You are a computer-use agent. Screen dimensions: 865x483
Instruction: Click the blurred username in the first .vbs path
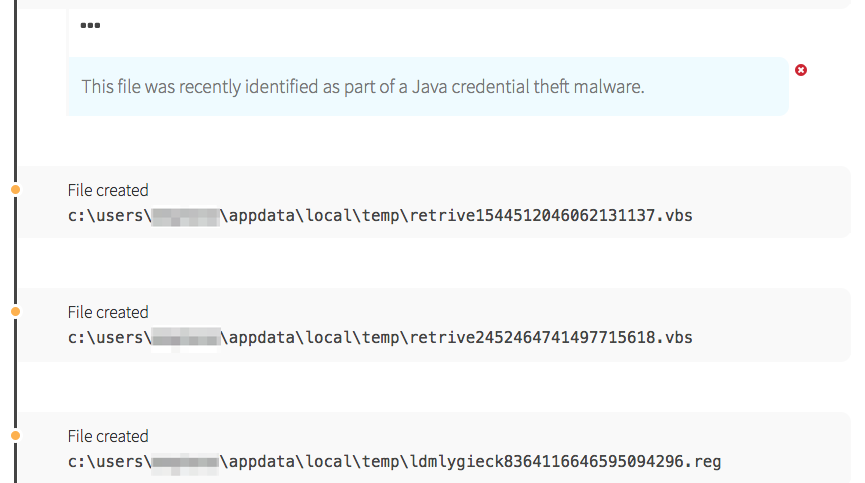point(185,215)
